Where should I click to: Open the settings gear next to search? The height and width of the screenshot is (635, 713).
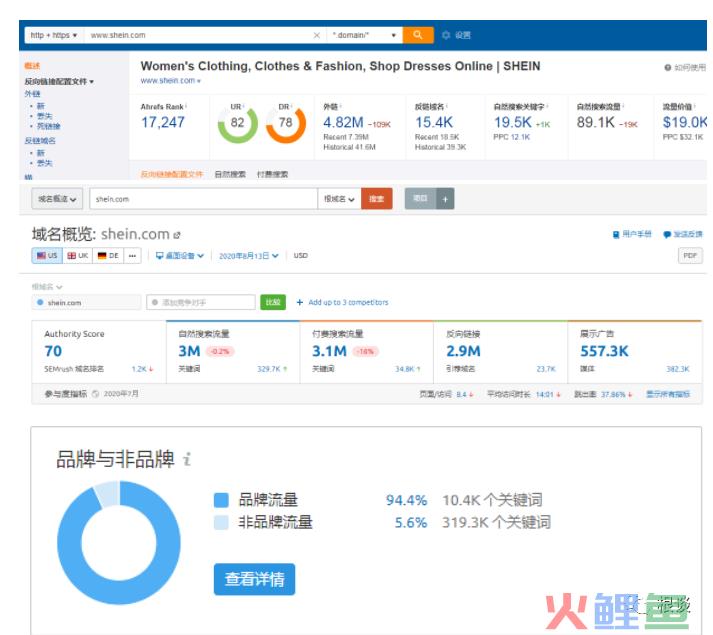[x=446, y=35]
